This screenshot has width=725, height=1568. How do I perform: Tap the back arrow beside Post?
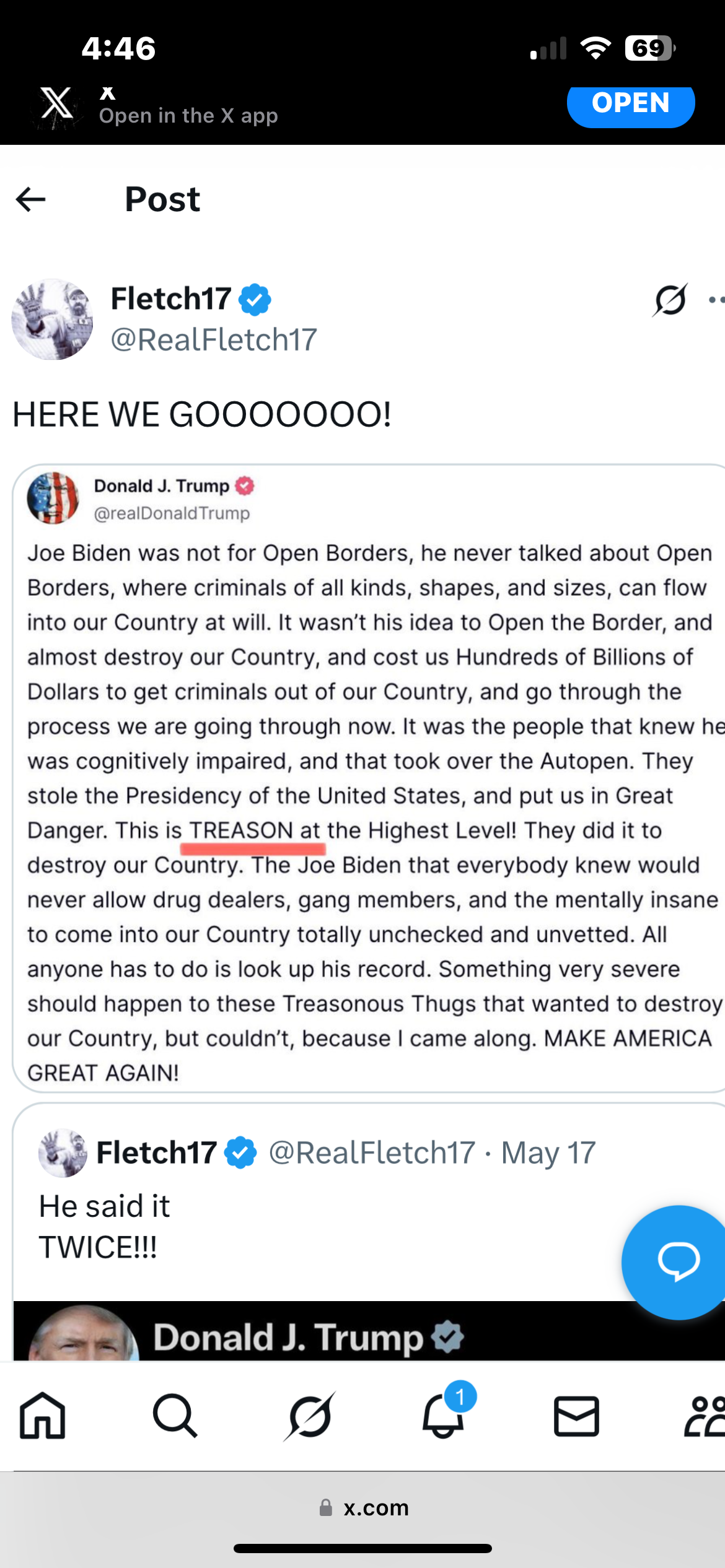(31, 199)
